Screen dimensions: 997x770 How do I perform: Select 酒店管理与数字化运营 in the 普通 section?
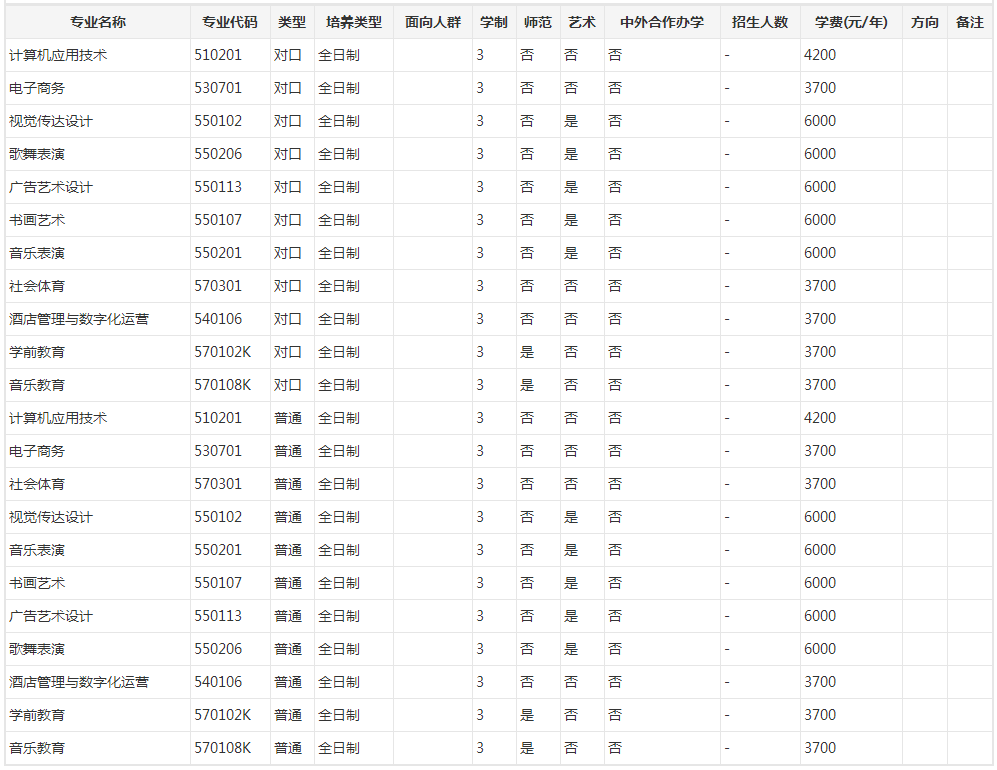coord(79,682)
